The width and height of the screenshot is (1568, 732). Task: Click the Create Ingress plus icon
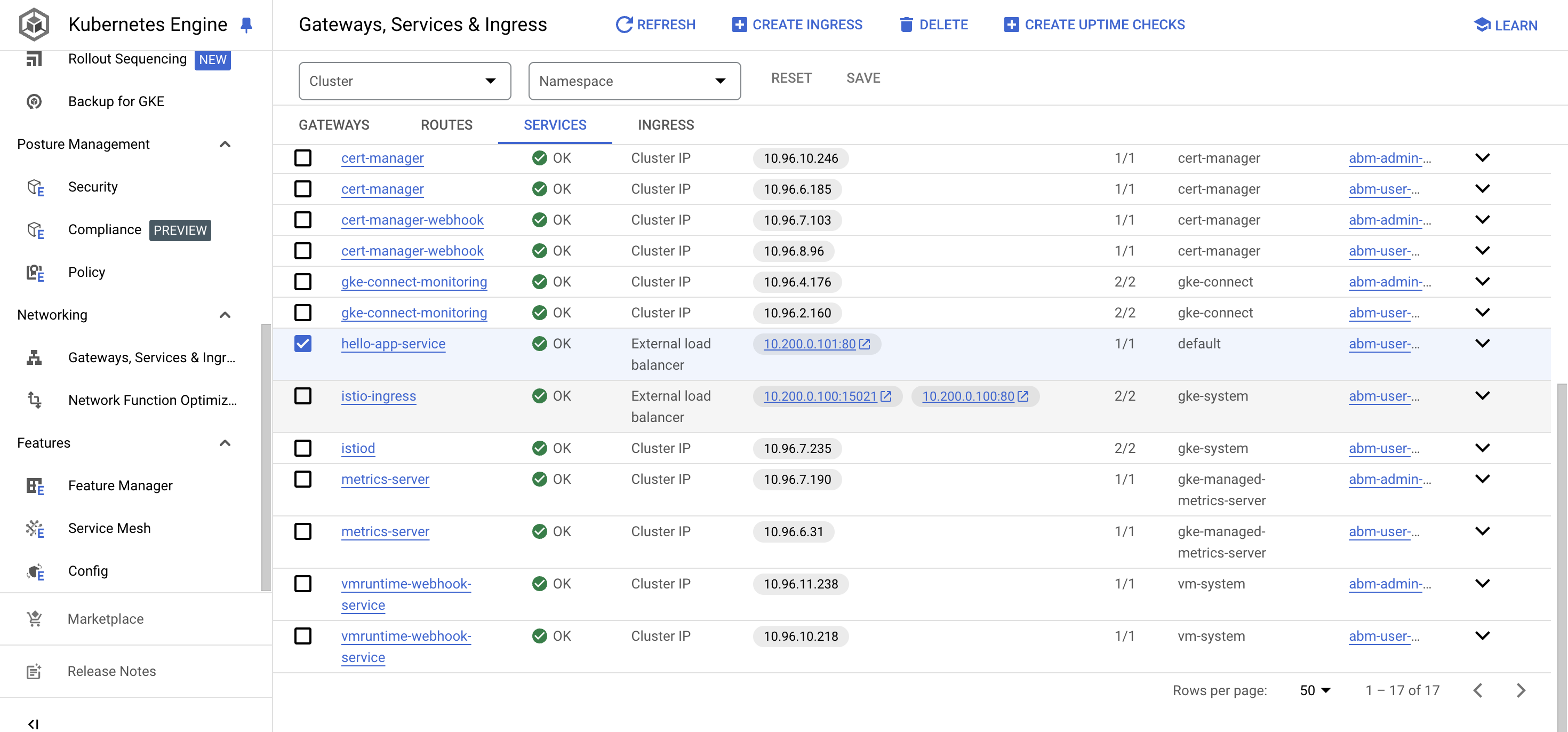739,25
